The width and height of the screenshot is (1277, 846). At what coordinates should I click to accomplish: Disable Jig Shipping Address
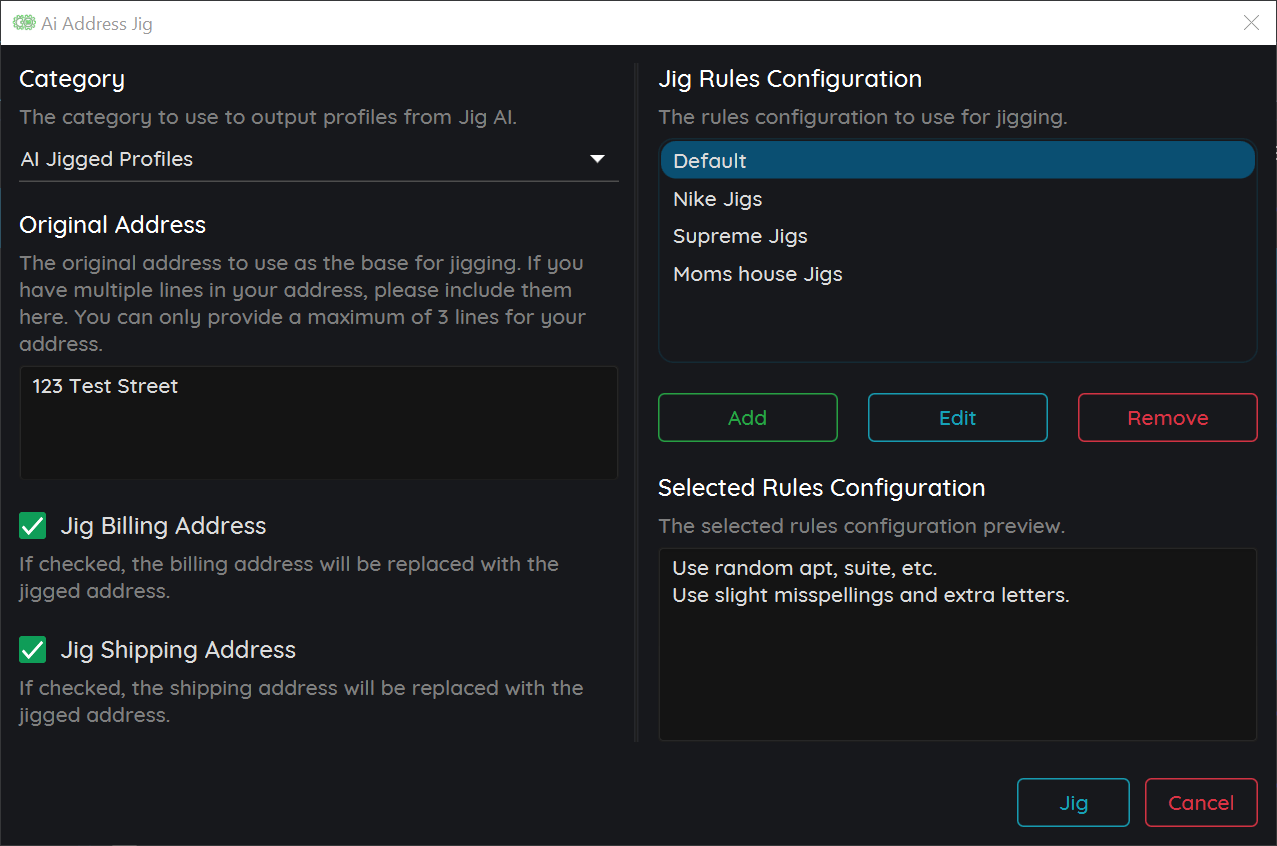pos(32,649)
